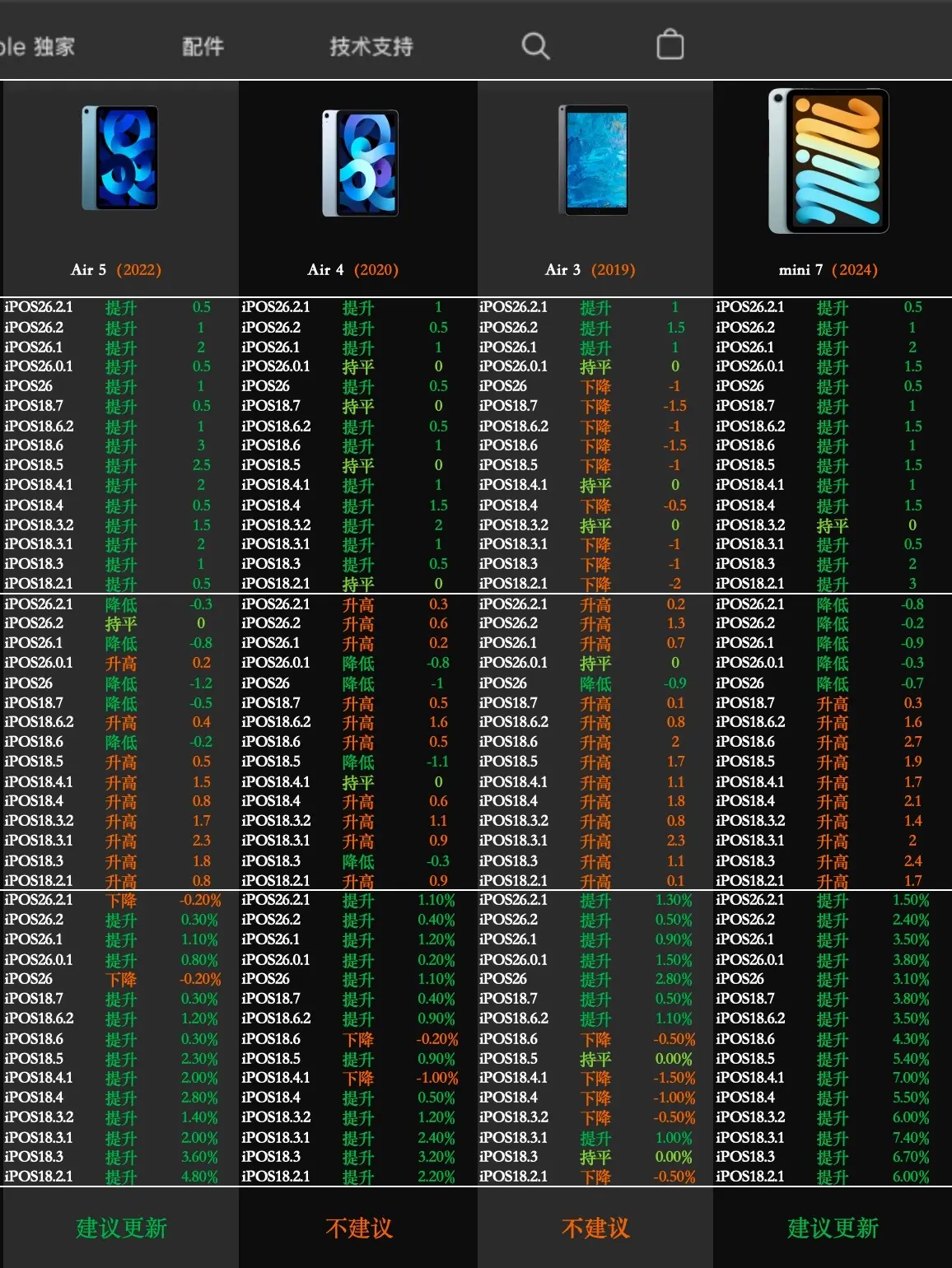Click 不建议 under the Air 3 column
Image resolution: width=952 pixels, height=1268 pixels.
[x=595, y=1228]
